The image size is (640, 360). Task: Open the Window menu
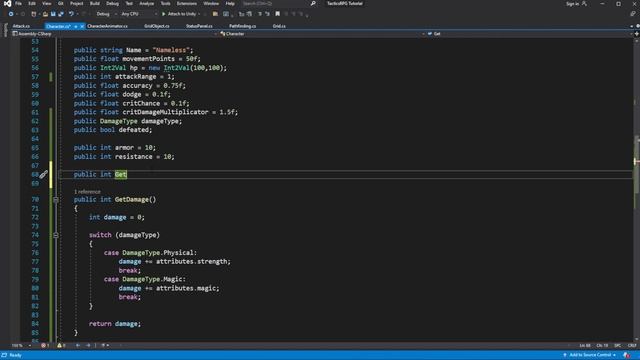pyautogui.click(x=211, y=4)
